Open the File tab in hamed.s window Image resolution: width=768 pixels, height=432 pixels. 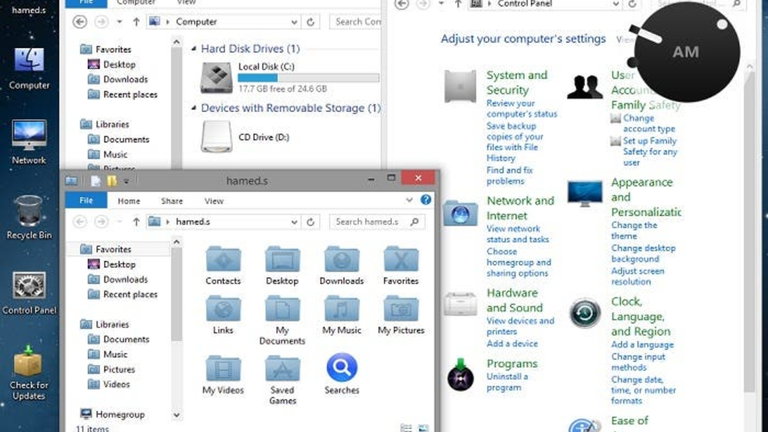click(86, 201)
